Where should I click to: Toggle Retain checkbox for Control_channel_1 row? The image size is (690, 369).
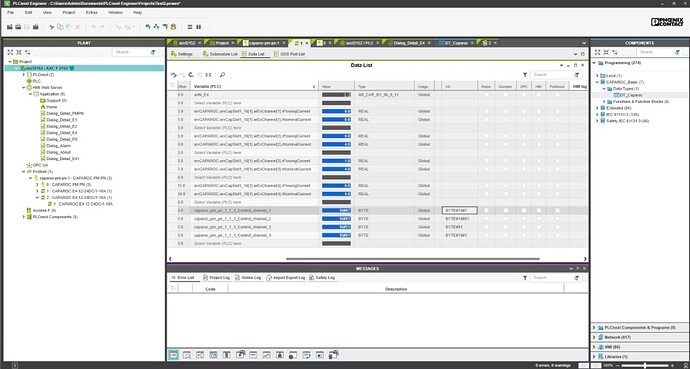click(x=486, y=210)
